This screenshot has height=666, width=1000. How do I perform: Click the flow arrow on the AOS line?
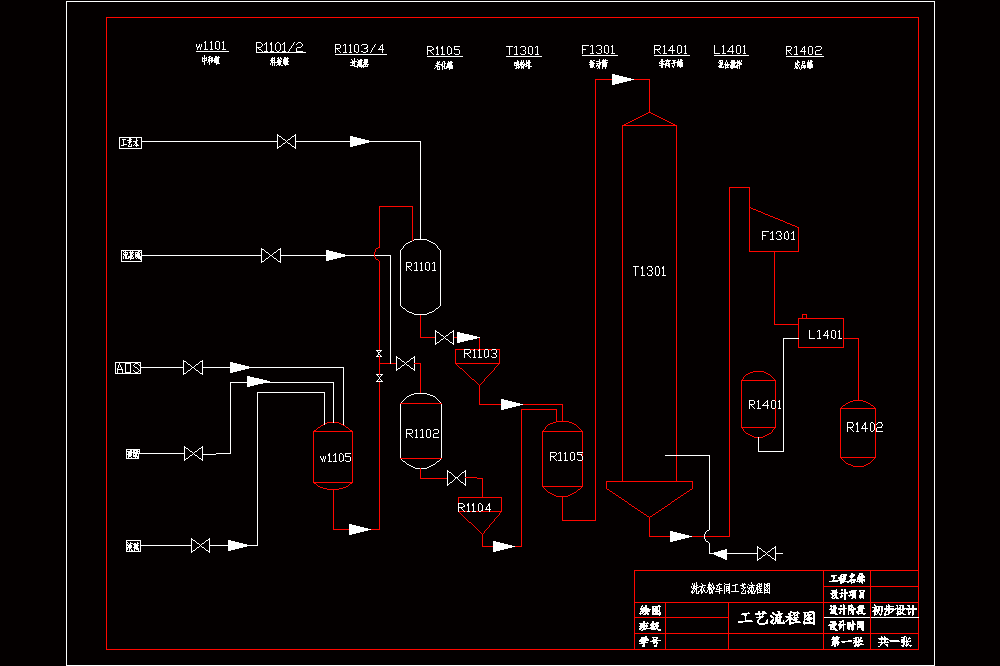pos(240,367)
